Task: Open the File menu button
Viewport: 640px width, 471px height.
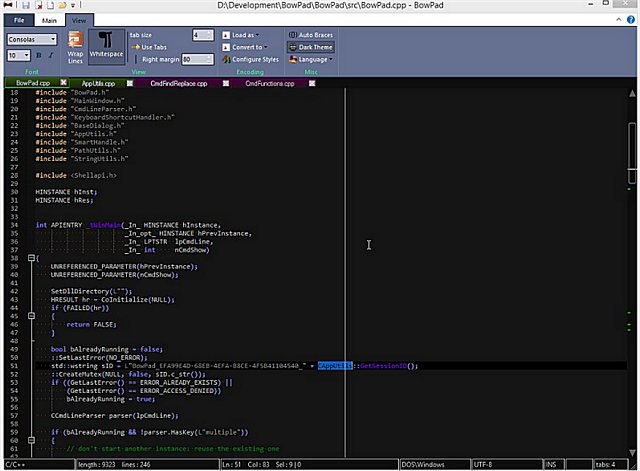Action: coord(18,19)
